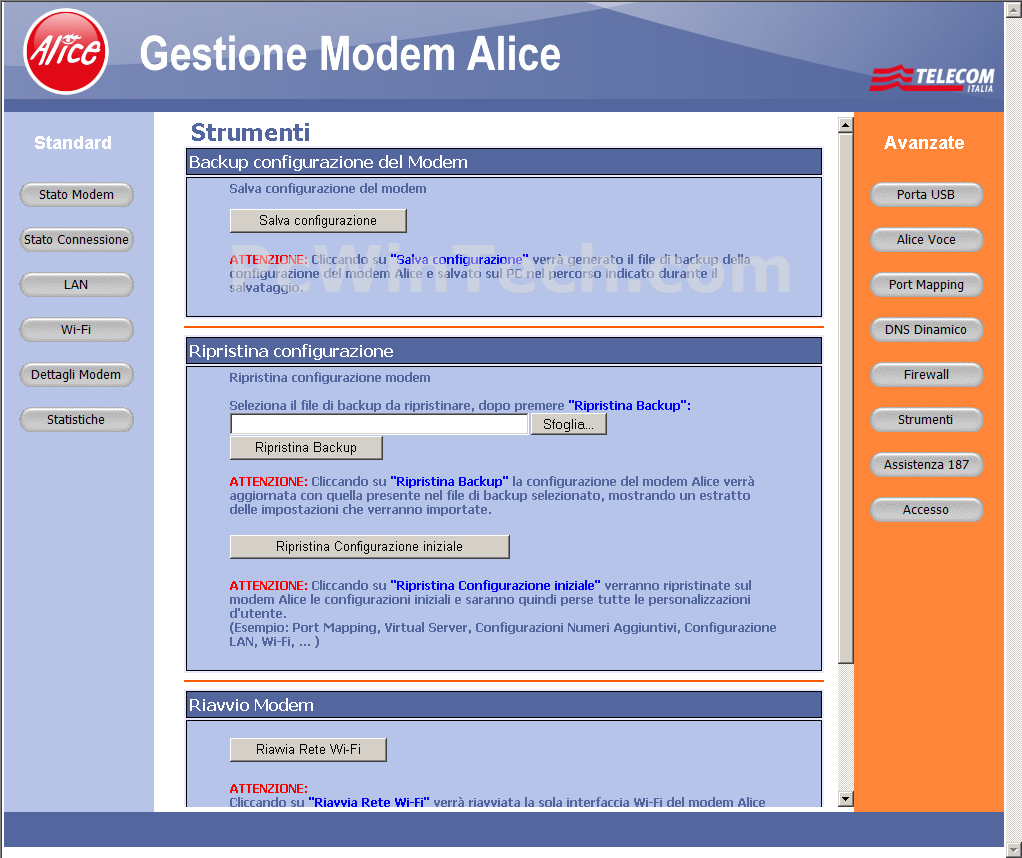This screenshot has width=1022, height=858.
Task: Focus the backup file path field
Action: 379,424
